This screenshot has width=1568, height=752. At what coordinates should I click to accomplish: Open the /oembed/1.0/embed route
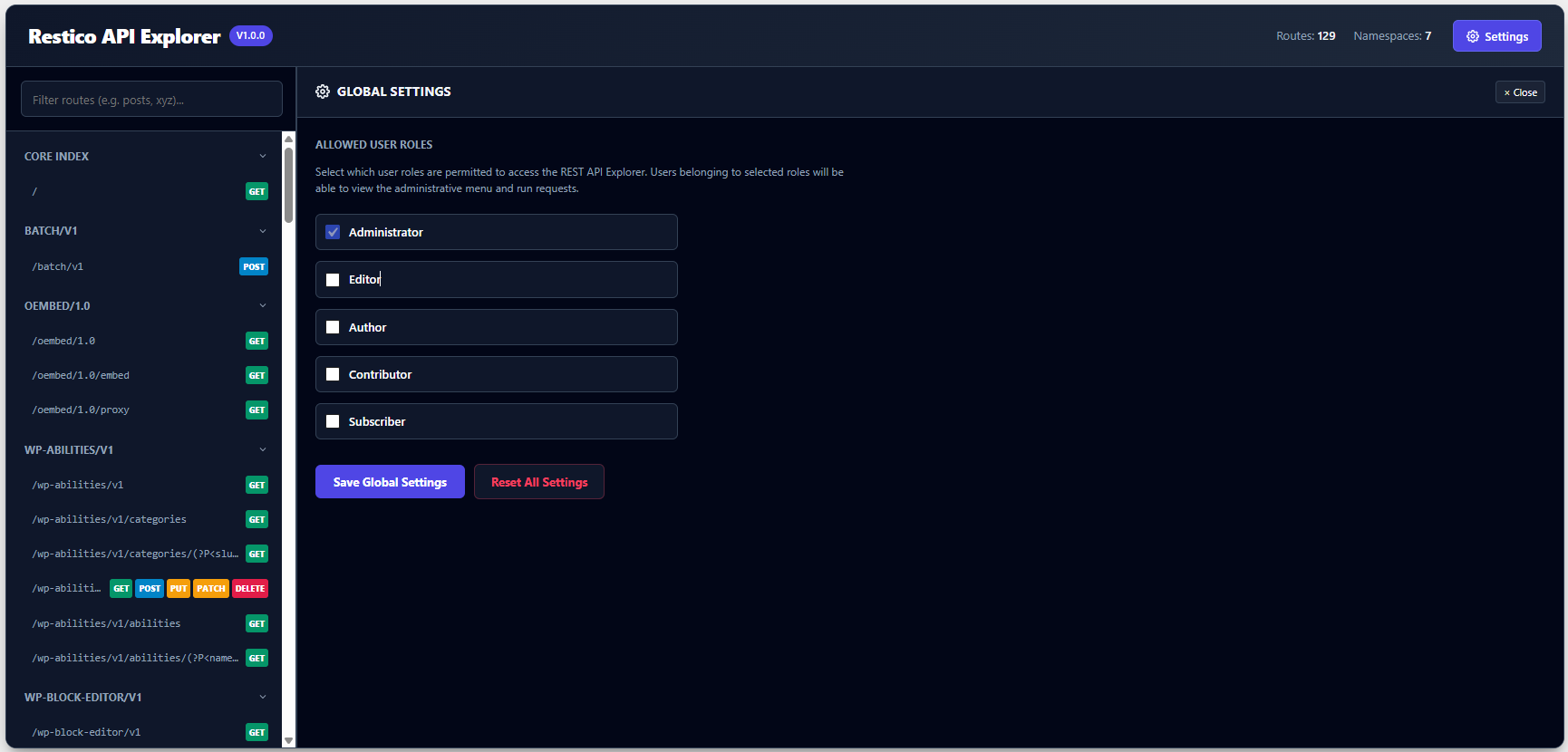click(146, 375)
